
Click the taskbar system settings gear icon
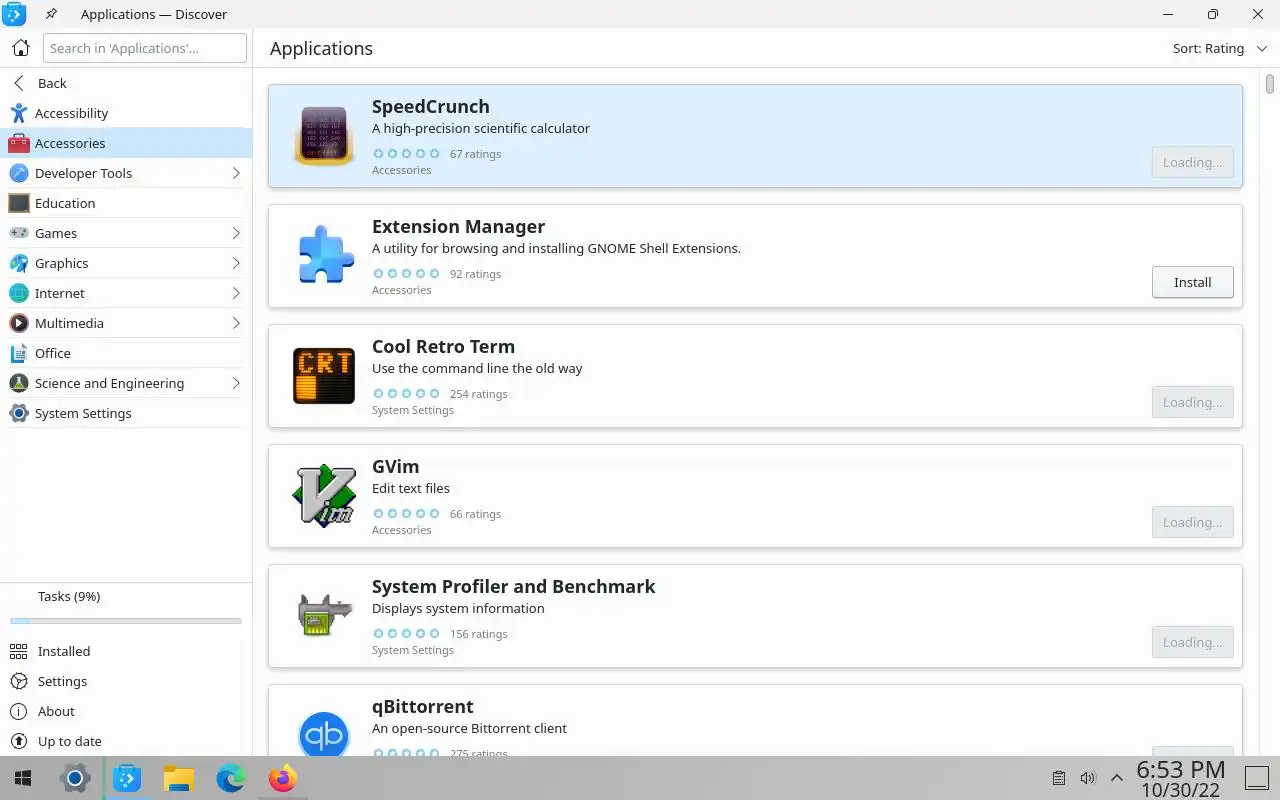click(x=75, y=778)
